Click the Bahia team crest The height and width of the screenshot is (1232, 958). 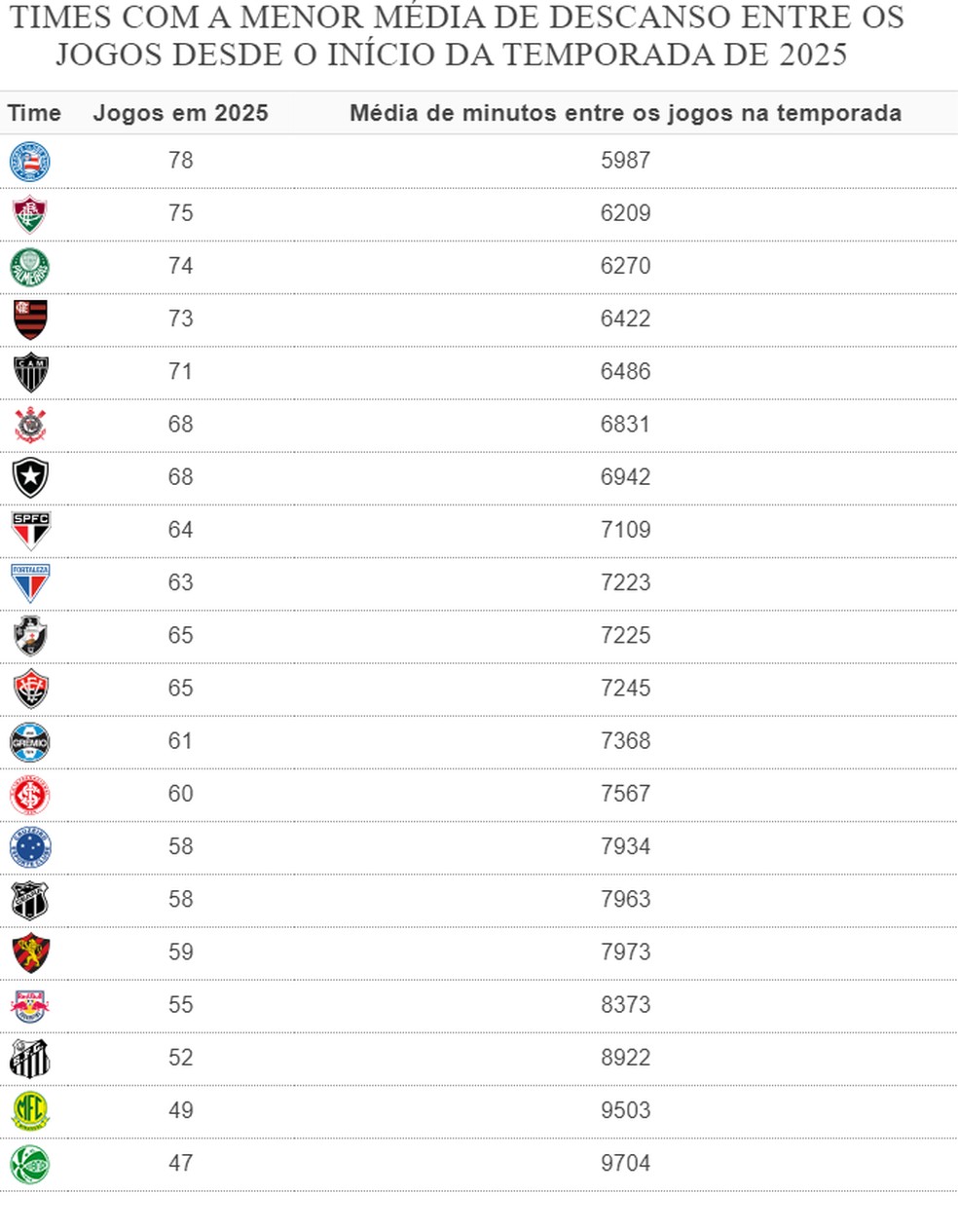pyautogui.click(x=29, y=162)
